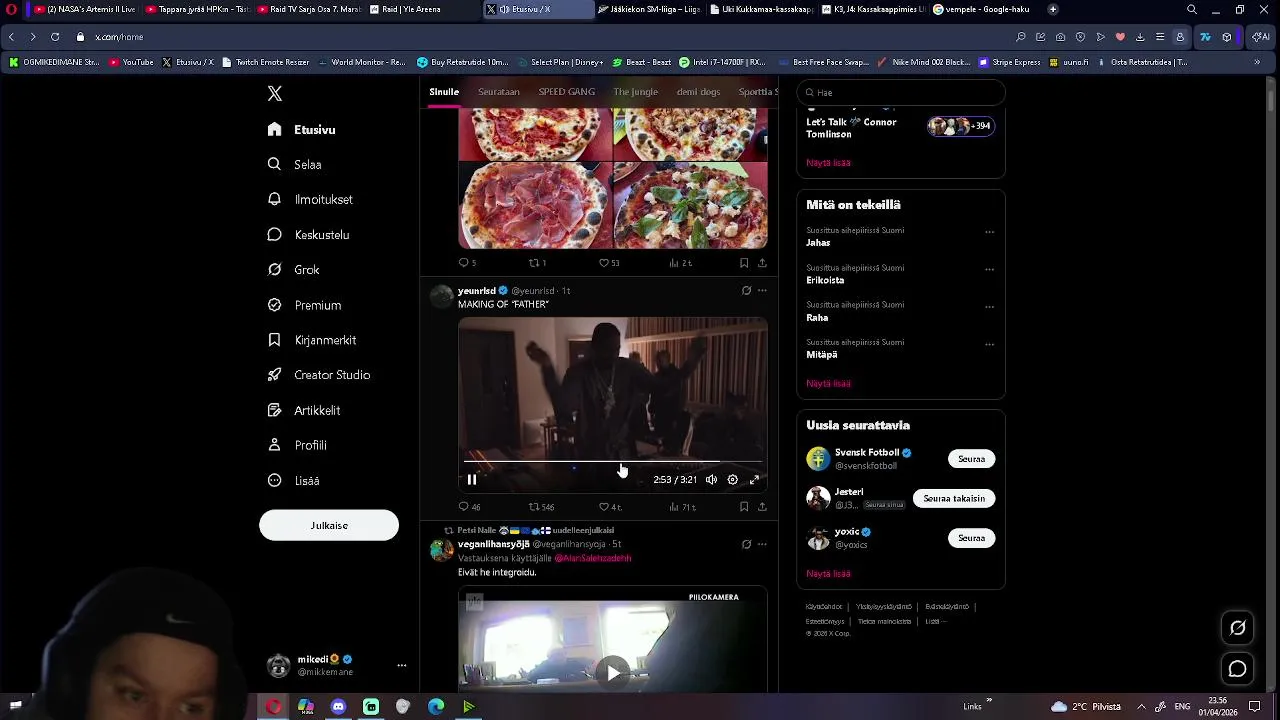Toggle video fullscreen
The height and width of the screenshot is (720, 1280).
pyautogui.click(x=755, y=480)
